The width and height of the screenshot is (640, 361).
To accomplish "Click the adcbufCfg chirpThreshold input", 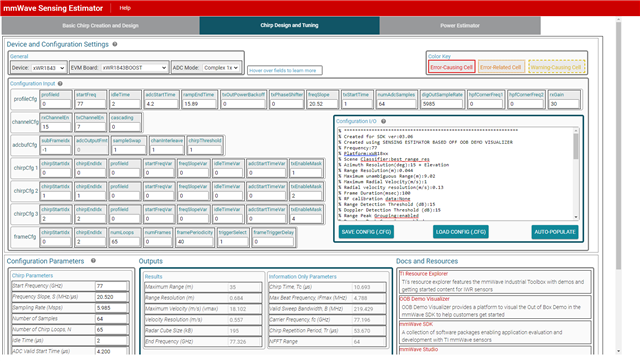I will (x=204, y=150).
